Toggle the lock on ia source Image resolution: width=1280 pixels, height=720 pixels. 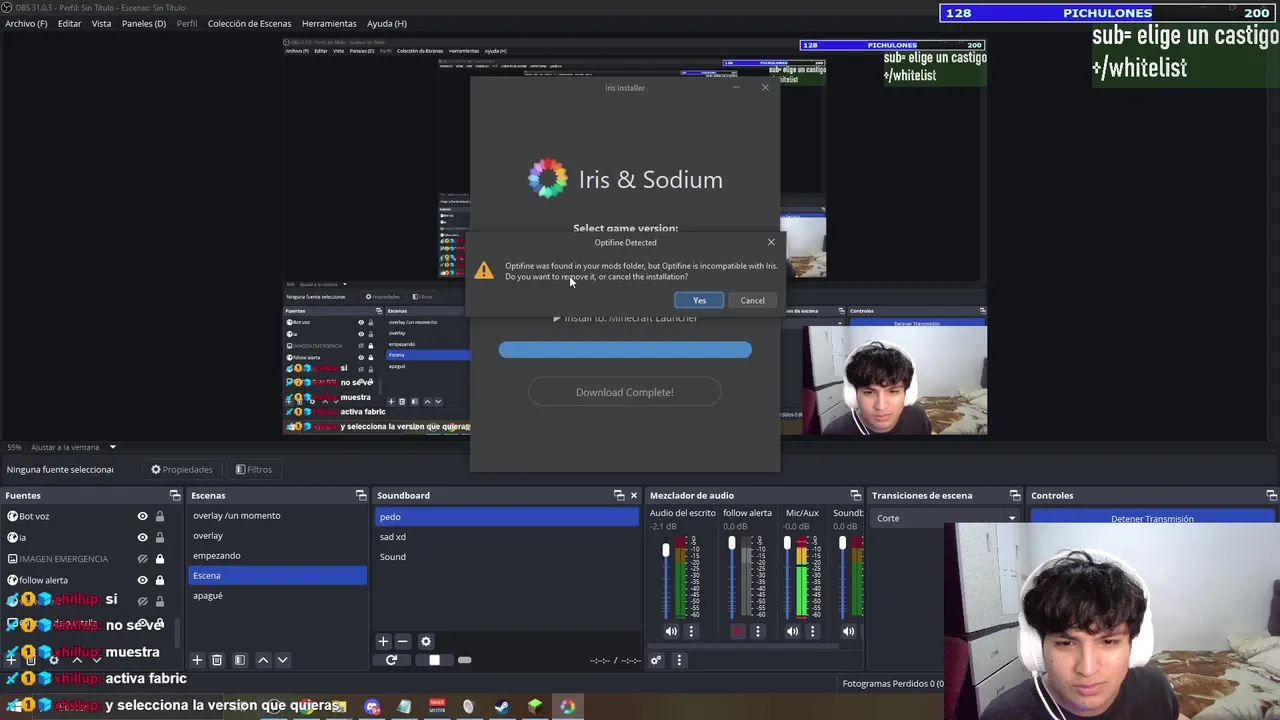159,538
